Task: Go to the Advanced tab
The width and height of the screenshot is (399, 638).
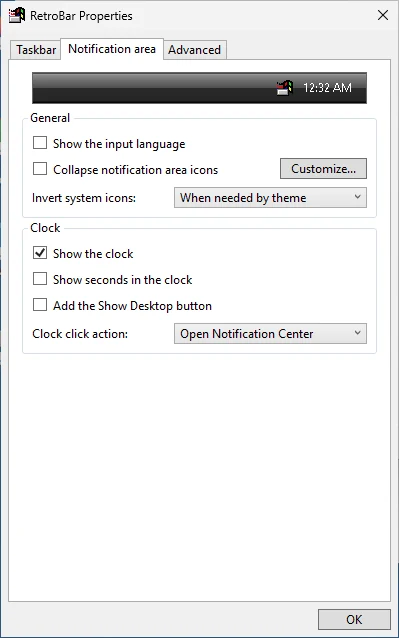Action: (194, 50)
